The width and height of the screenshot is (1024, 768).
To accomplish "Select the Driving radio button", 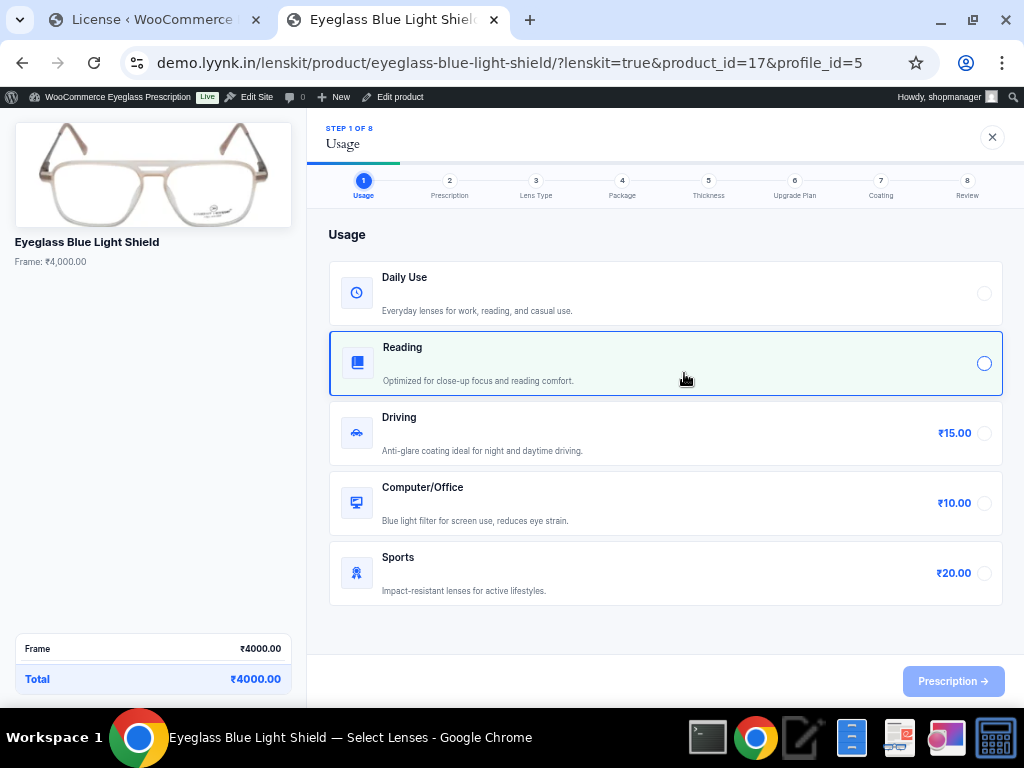I will [x=984, y=433].
